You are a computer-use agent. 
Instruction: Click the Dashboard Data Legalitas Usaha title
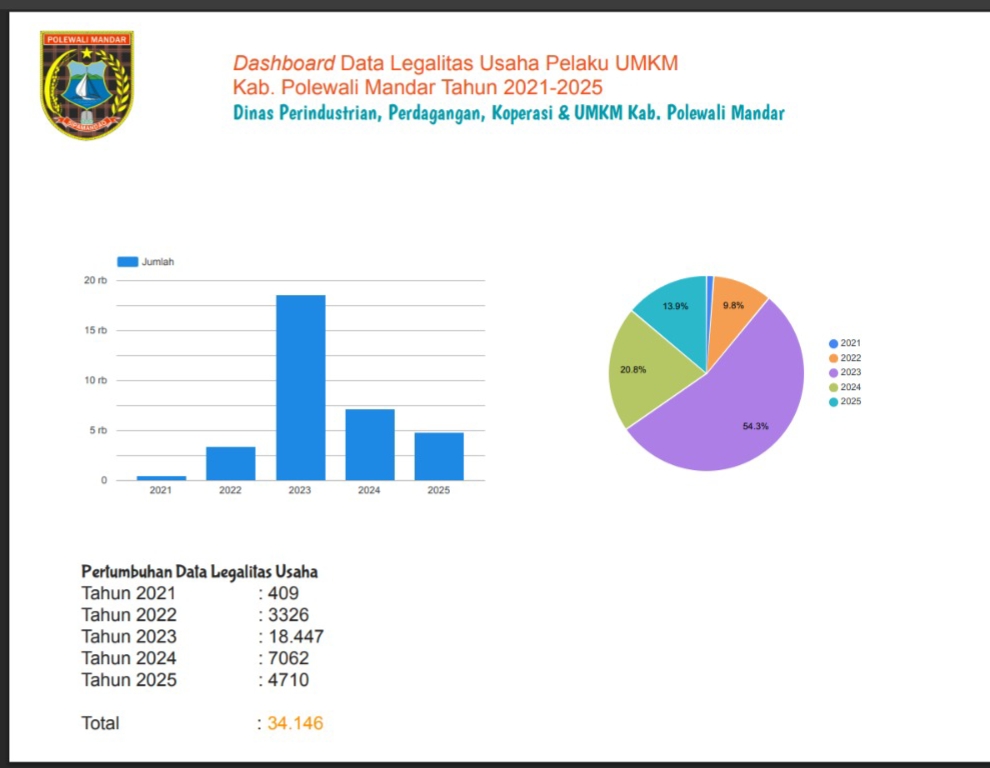pyautogui.click(x=455, y=63)
